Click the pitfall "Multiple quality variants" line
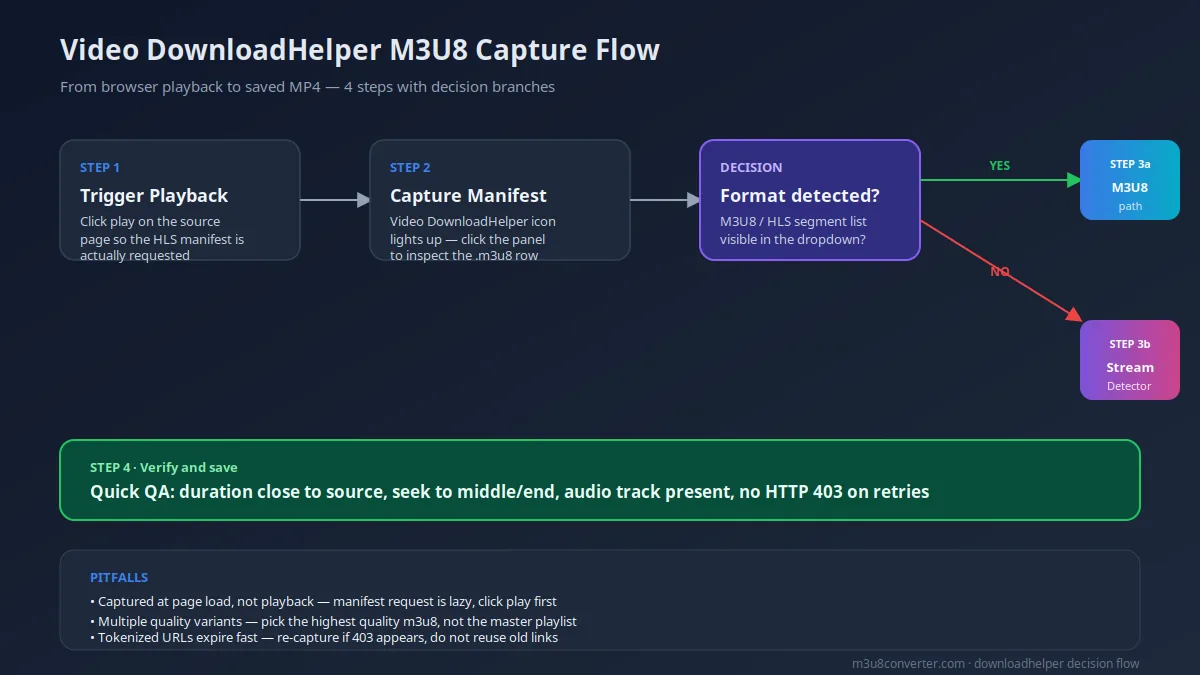This screenshot has width=1200, height=675. tap(333, 622)
